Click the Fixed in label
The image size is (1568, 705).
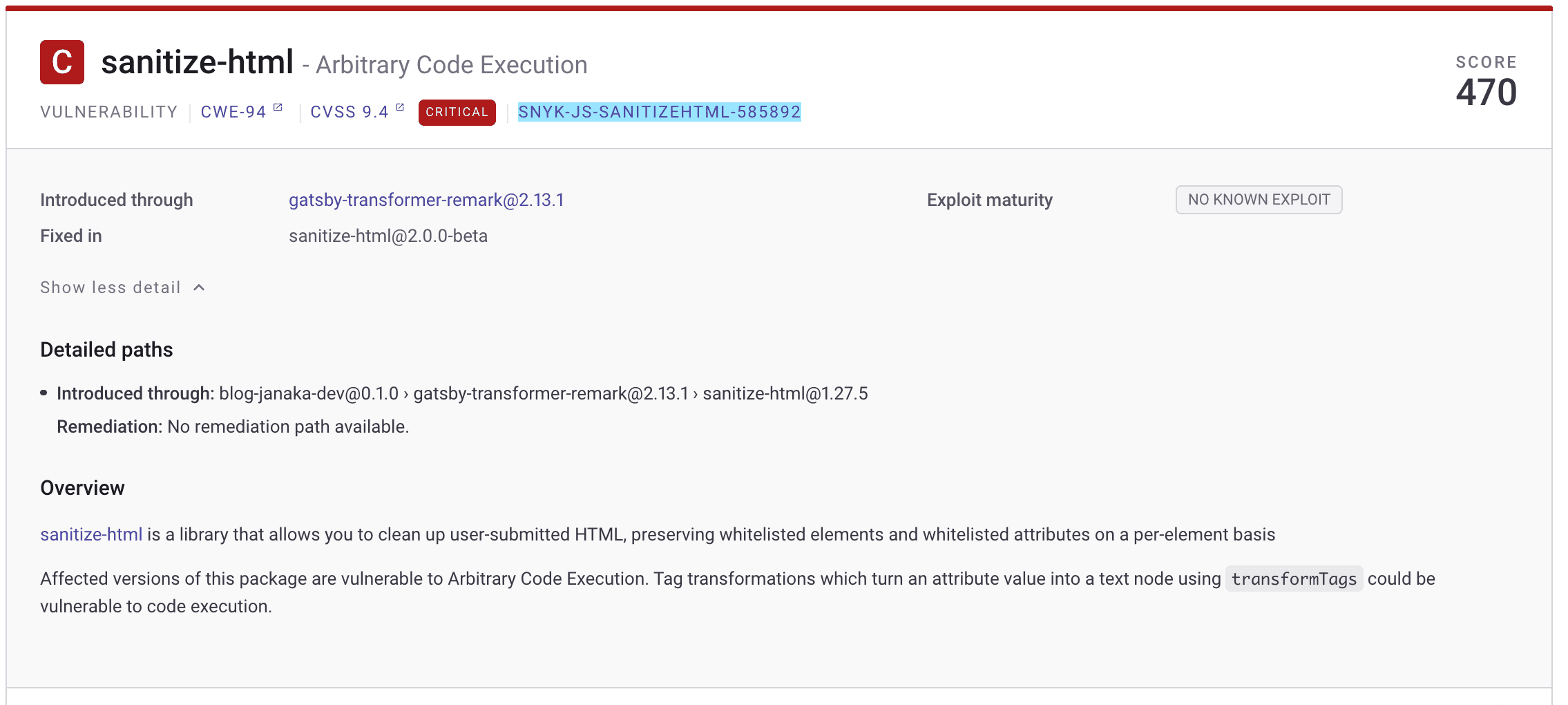coord(71,236)
